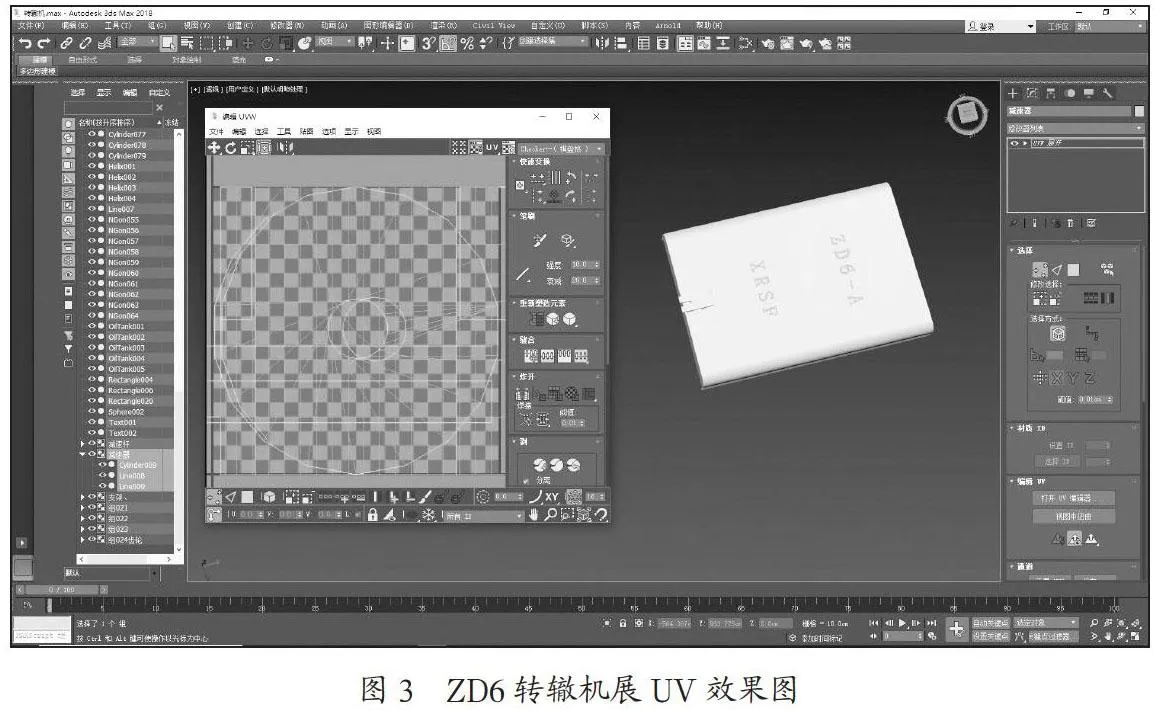1154x710 pixels.
Task: Switch to the 对象绘制 ribbon tab
Action: (186, 60)
